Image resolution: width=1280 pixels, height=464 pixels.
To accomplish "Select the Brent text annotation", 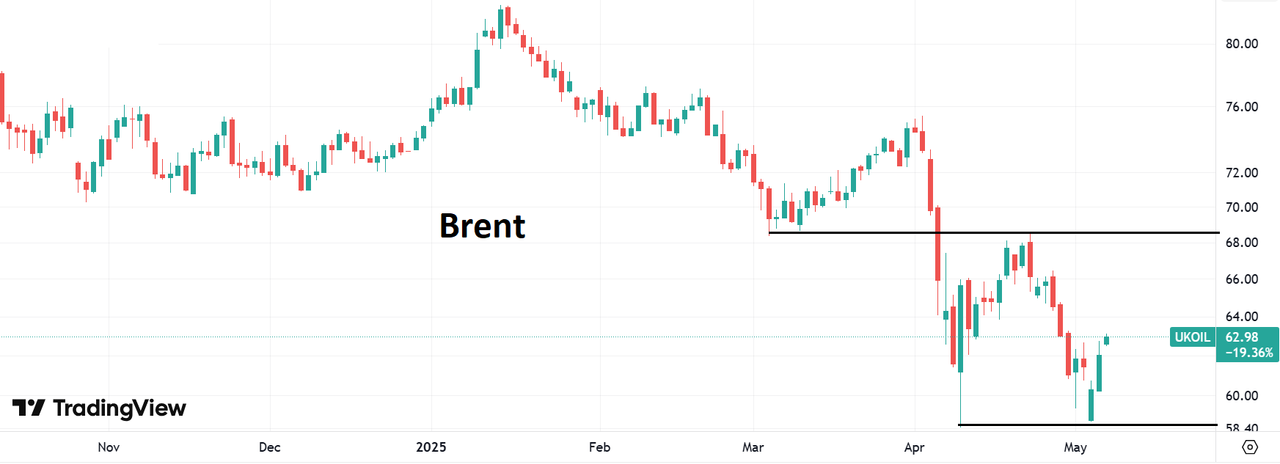I will [x=482, y=226].
